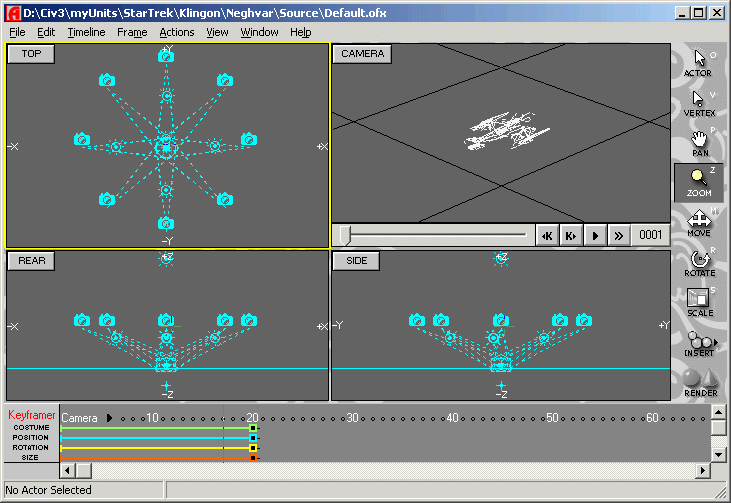Click the CAMERA view label button
731x503 pixels.
tap(362, 54)
